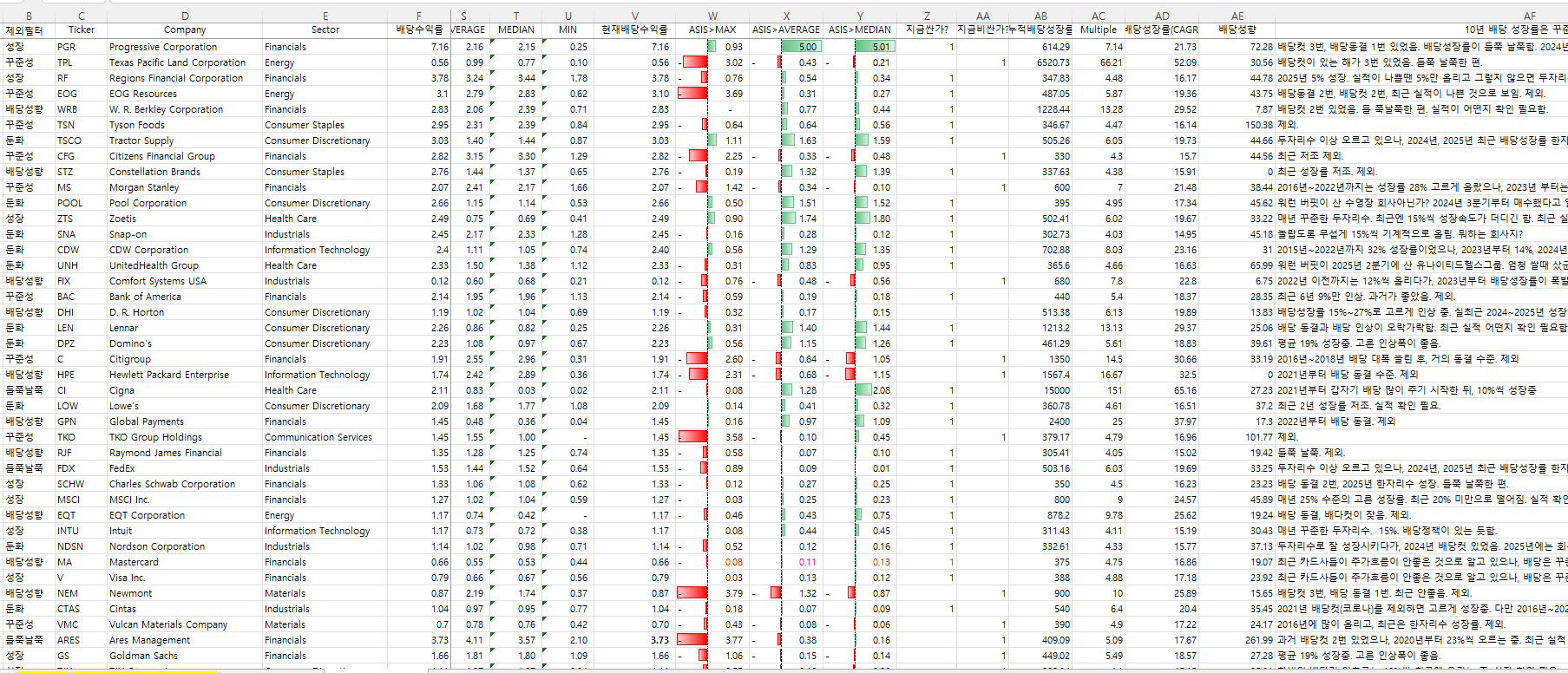The height and width of the screenshot is (673, 1568).
Task: Select the TKO Group Holdings cell
Action: coord(185,437)
